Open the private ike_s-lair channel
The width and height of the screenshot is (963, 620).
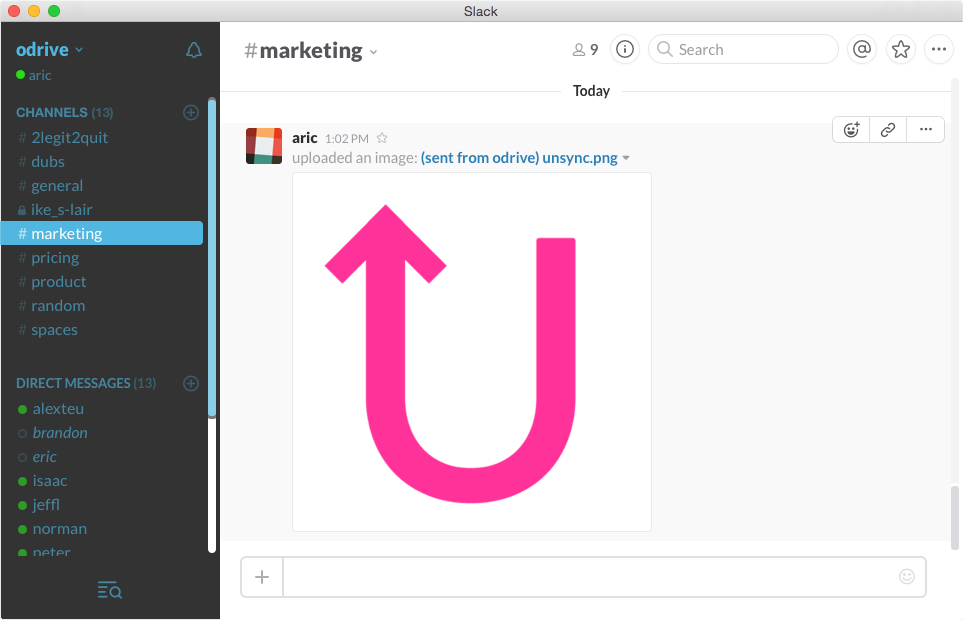pos(61,210)
